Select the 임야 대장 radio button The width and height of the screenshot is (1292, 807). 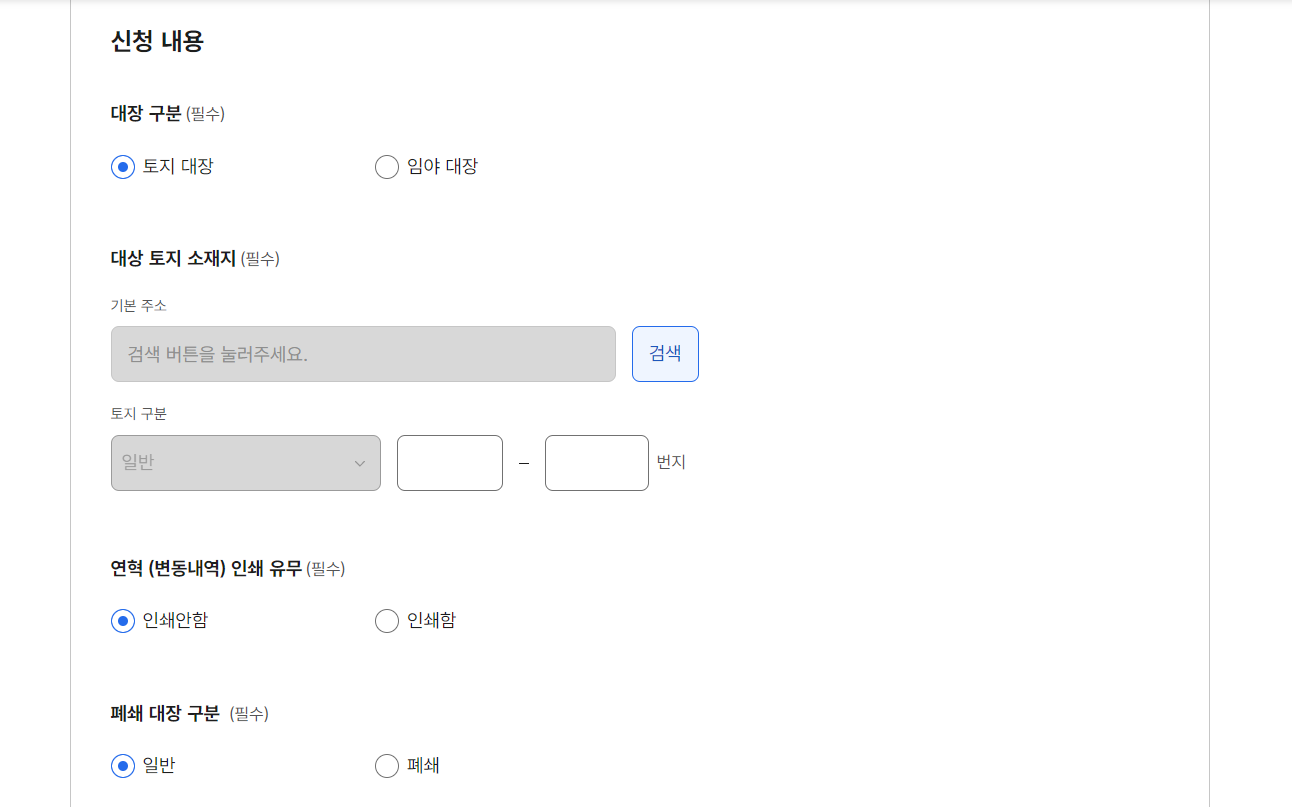coord(387,166)
